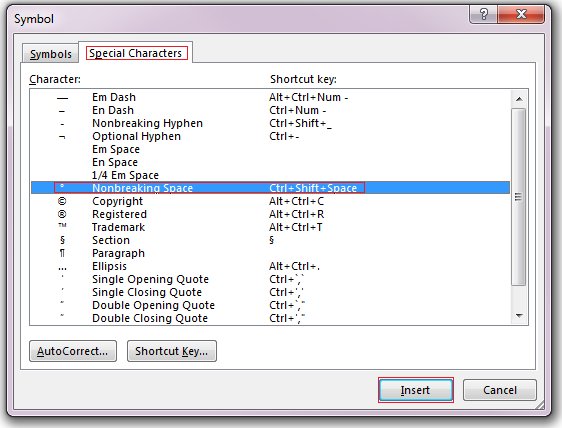Select the Double Opening Quote row

pos(270,305)
